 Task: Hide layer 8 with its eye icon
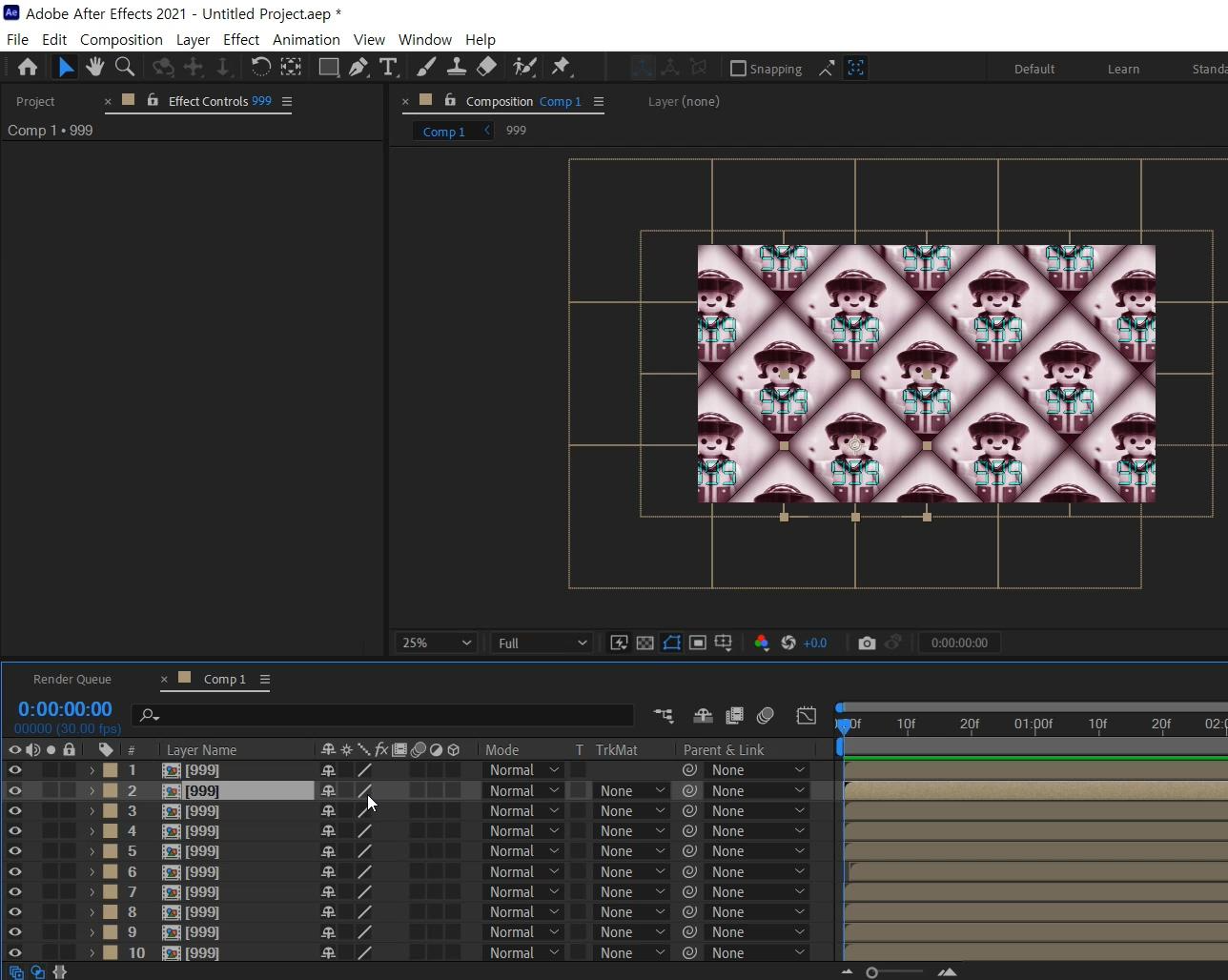click(14, 912)
